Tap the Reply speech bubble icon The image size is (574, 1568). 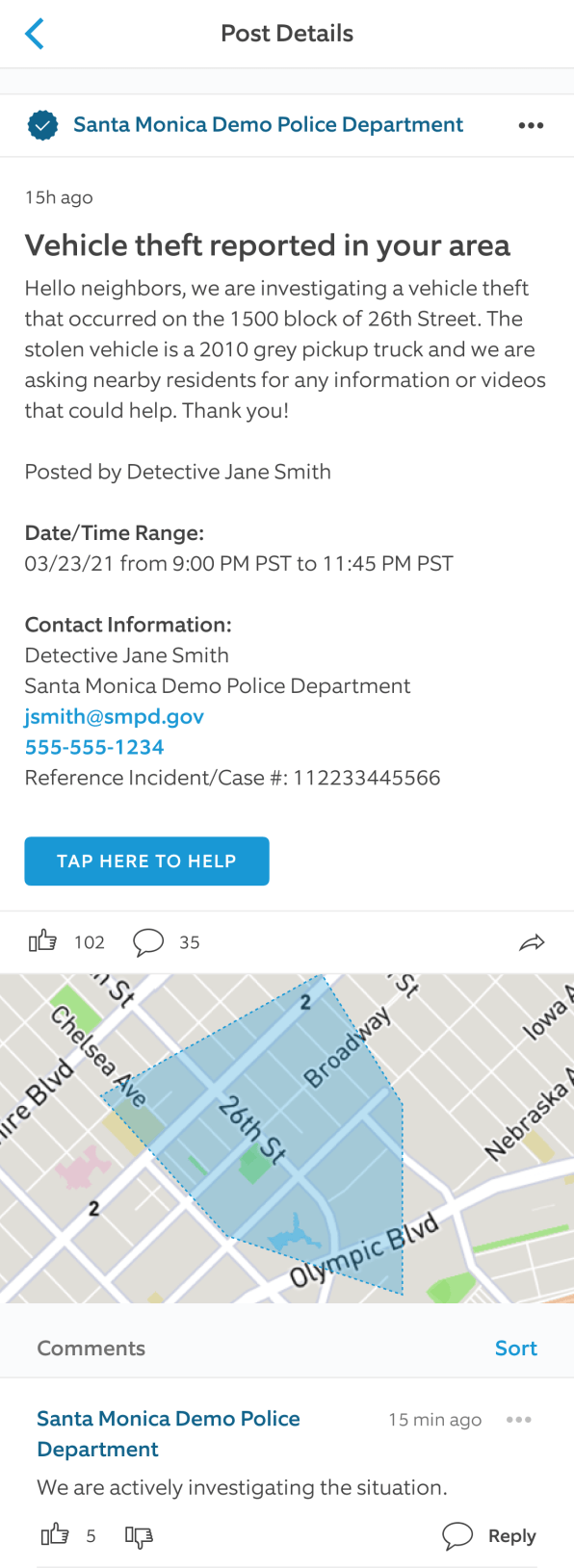click(x=457, y=1535)
